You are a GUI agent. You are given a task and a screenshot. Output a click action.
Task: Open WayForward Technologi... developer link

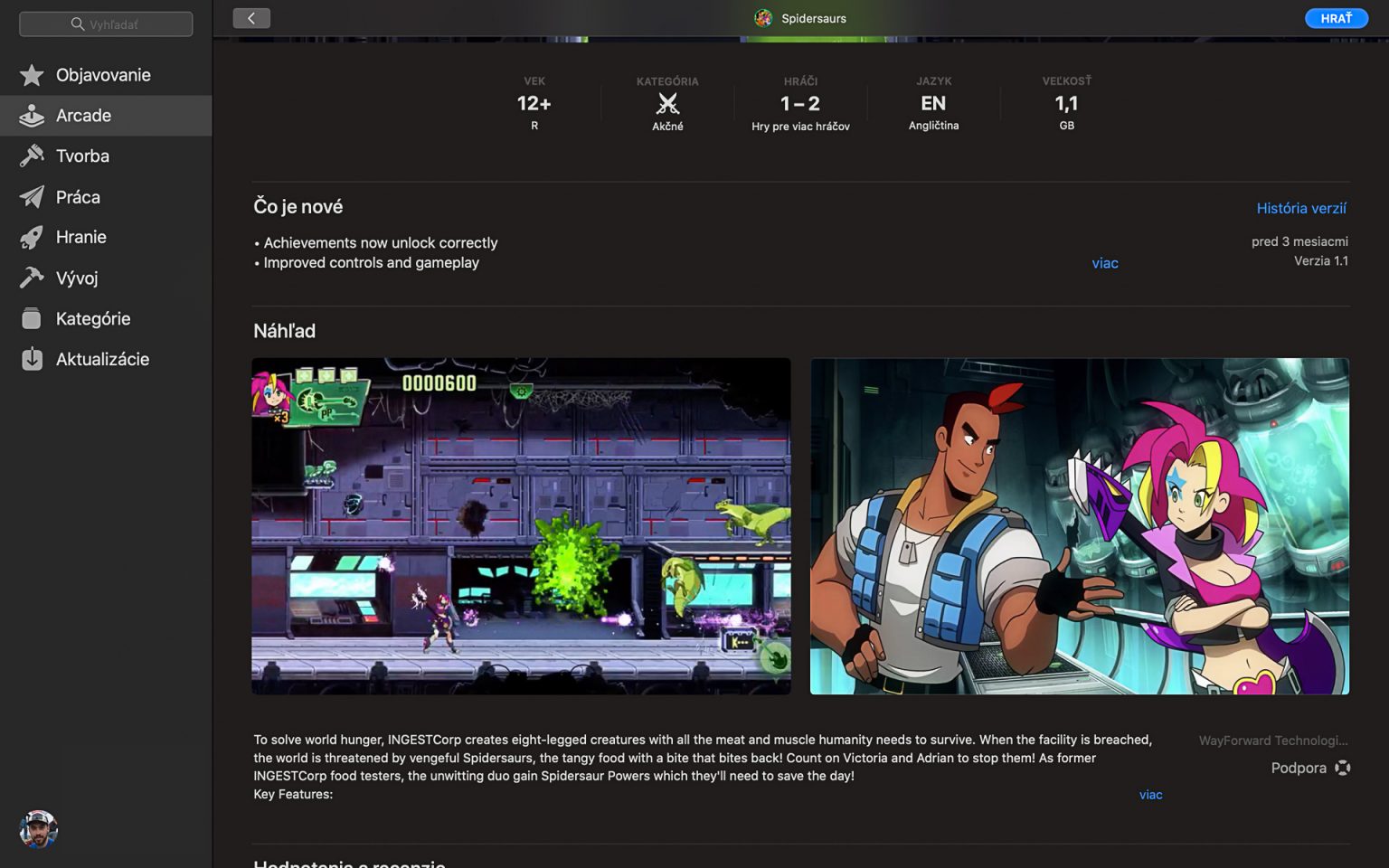(x=1273, y=741)
